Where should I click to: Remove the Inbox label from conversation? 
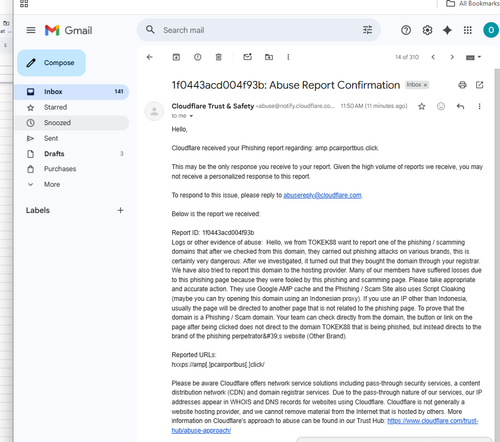[425, 85]
